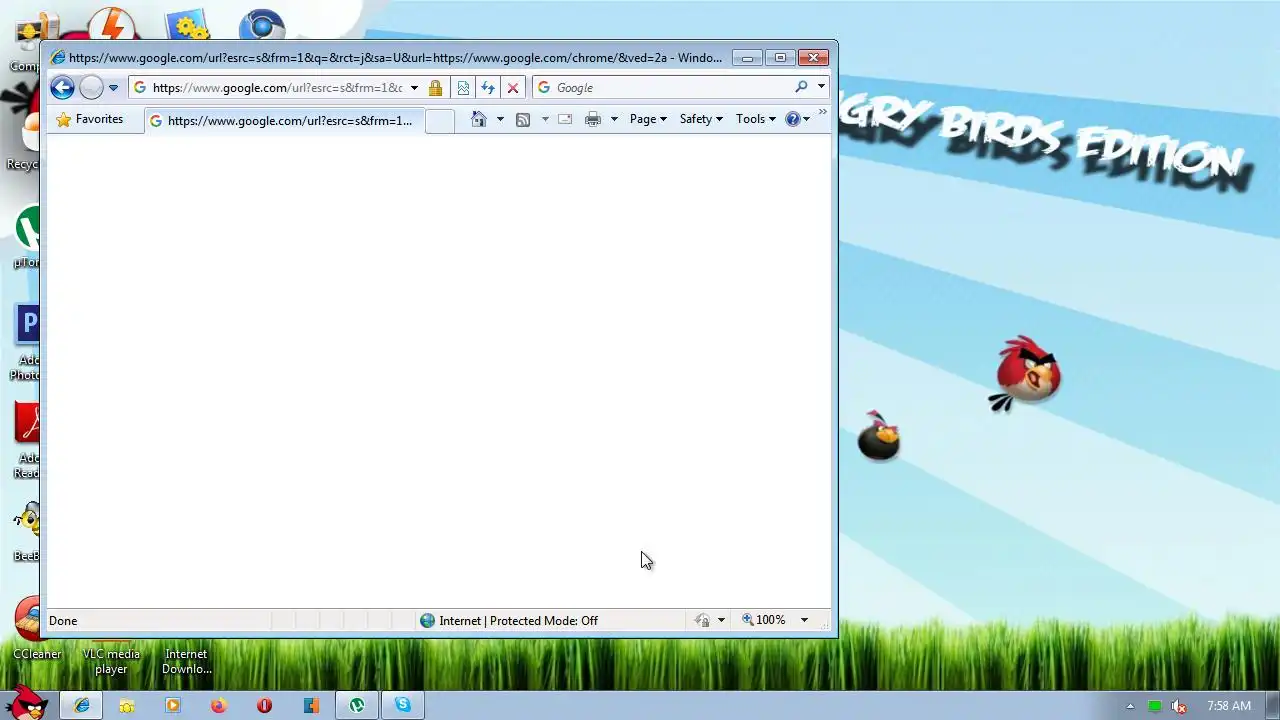This screenshot has height=720, width=1280.
Task: Click the orange-blue taskbar app icon
Action: 311,705
